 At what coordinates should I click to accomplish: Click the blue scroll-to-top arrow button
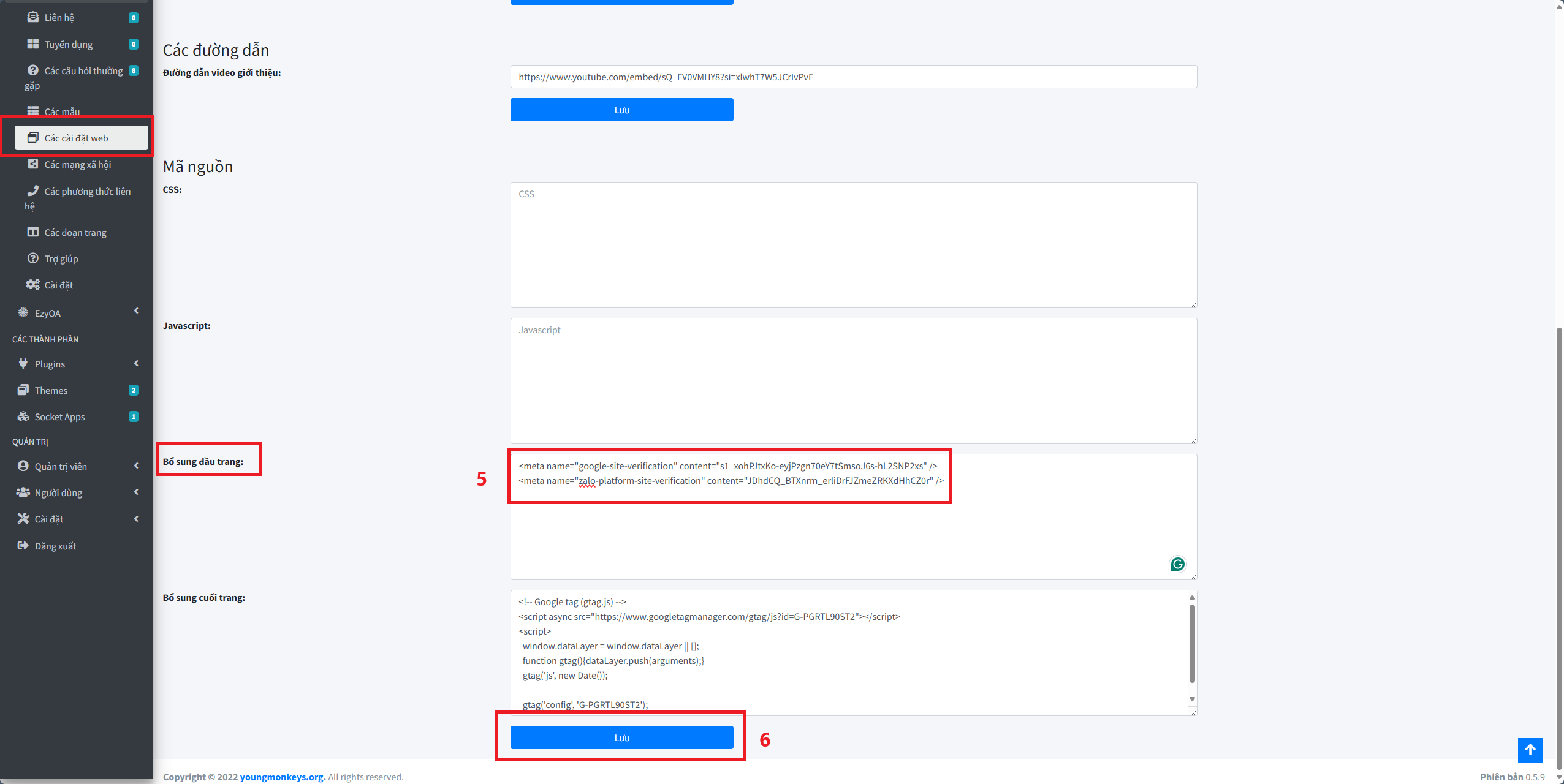[1530, 750]
